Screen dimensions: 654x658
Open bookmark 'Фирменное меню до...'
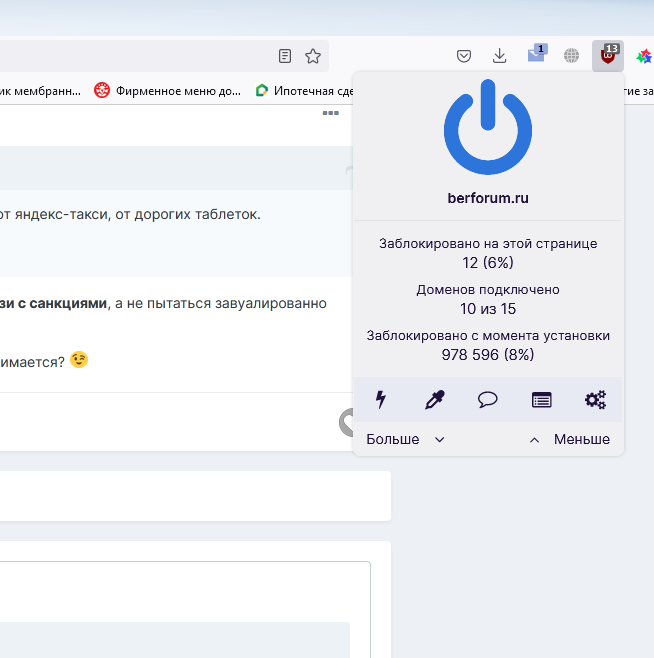pos(168,90)
